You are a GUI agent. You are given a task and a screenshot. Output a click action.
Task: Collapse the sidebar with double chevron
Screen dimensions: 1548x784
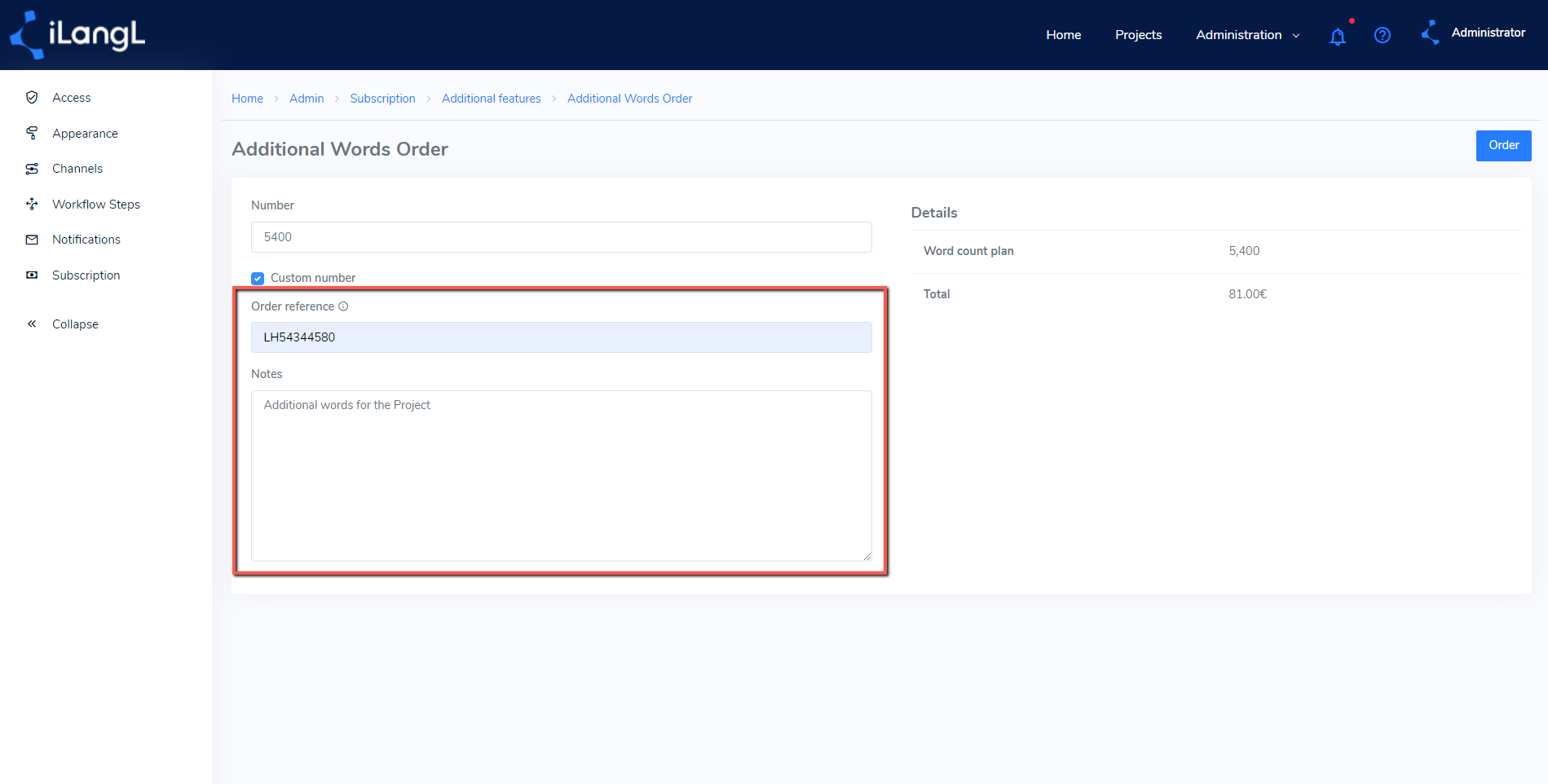pos(32,324)
